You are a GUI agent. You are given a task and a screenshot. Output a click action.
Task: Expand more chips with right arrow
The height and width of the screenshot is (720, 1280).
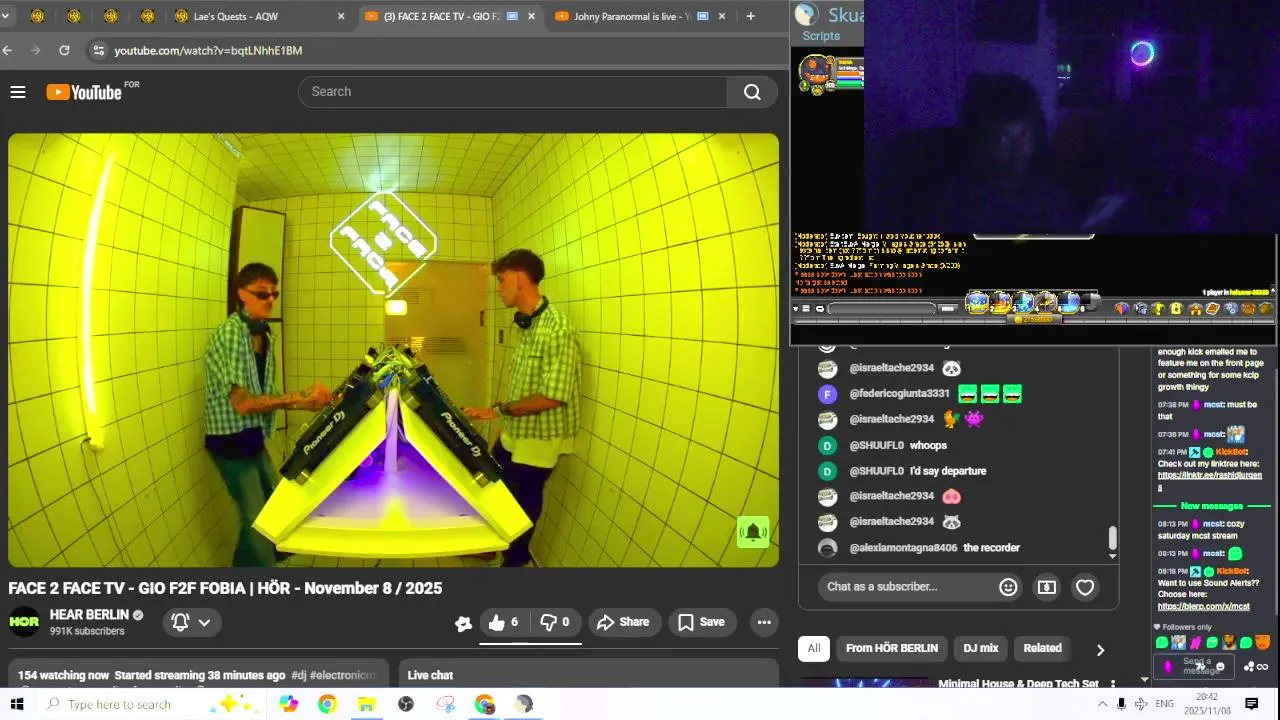tap(1100, 650)
